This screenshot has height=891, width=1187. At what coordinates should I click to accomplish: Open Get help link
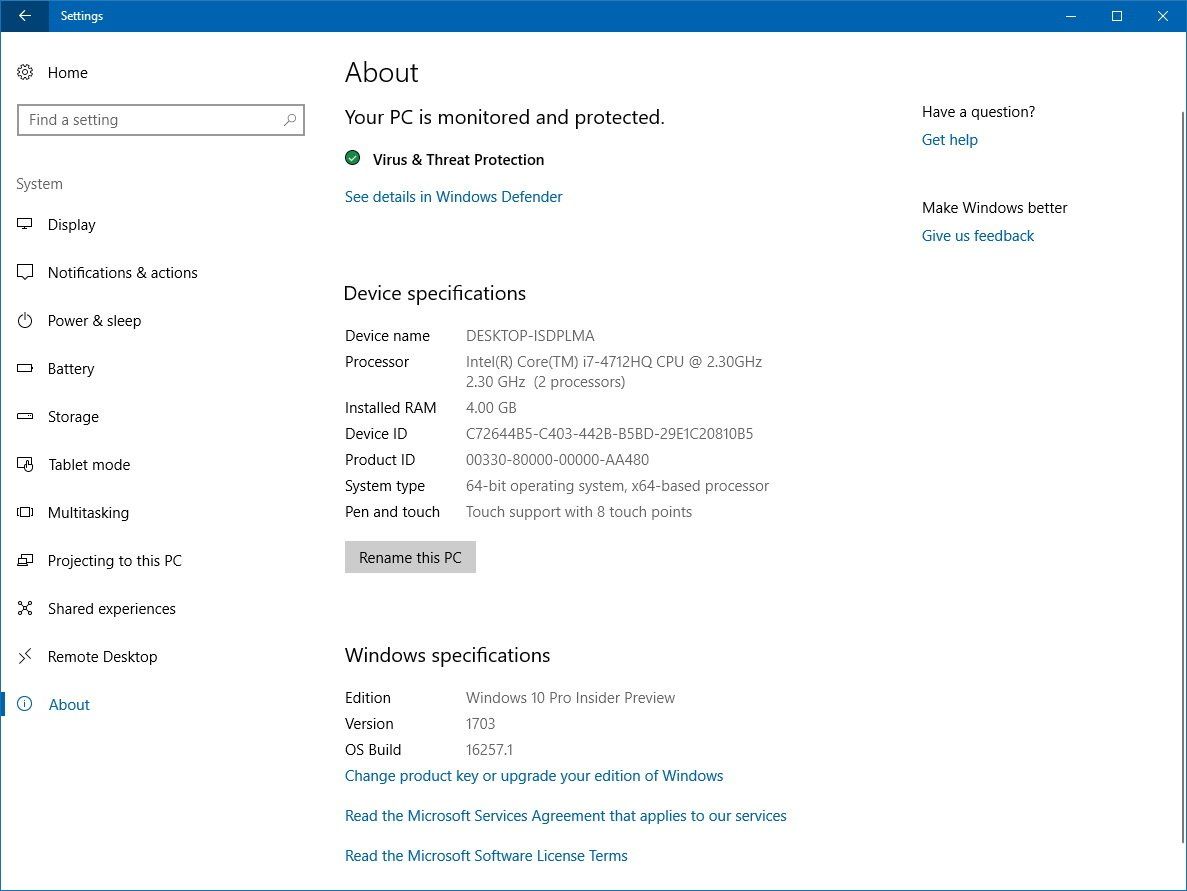coord(949,140)
